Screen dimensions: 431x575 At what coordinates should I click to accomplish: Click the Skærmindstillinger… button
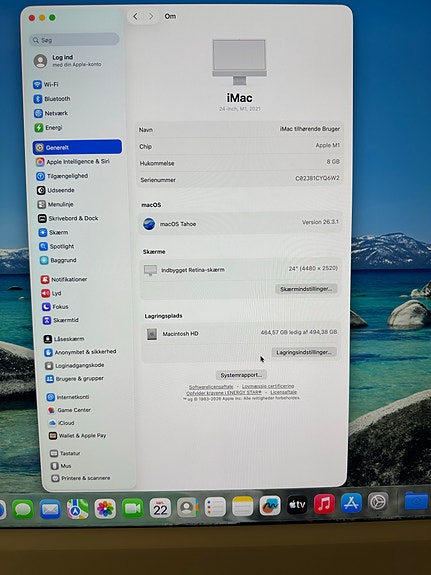(x=306, y=289)
